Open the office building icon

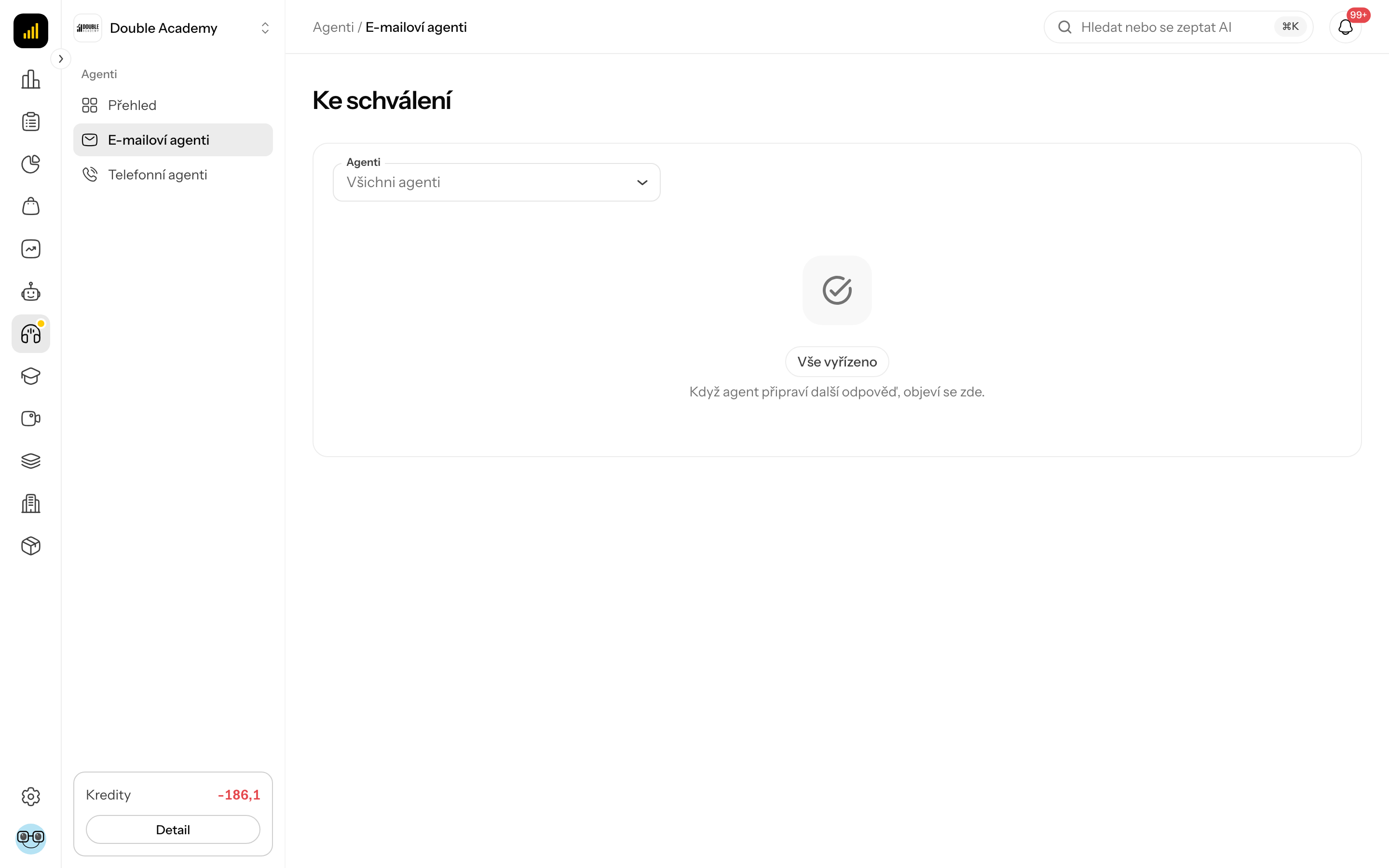click(30, 503)
